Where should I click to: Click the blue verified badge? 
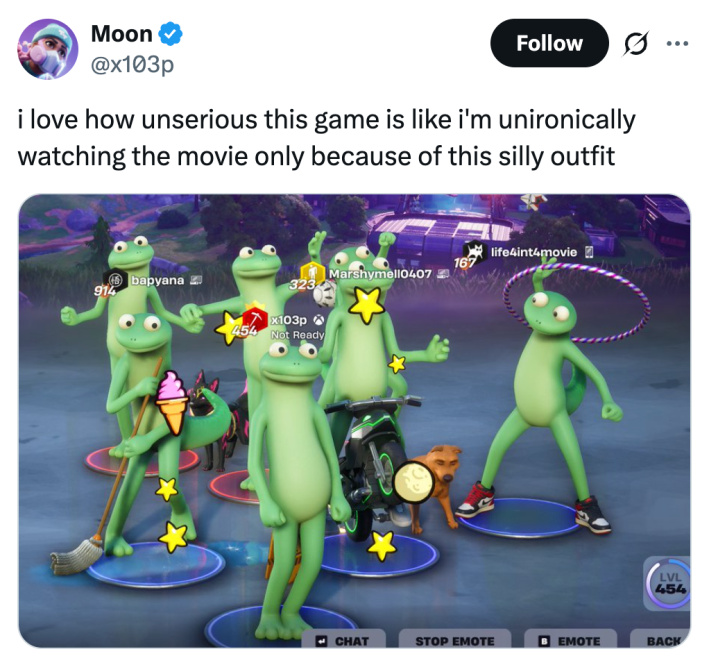(170, 34)
